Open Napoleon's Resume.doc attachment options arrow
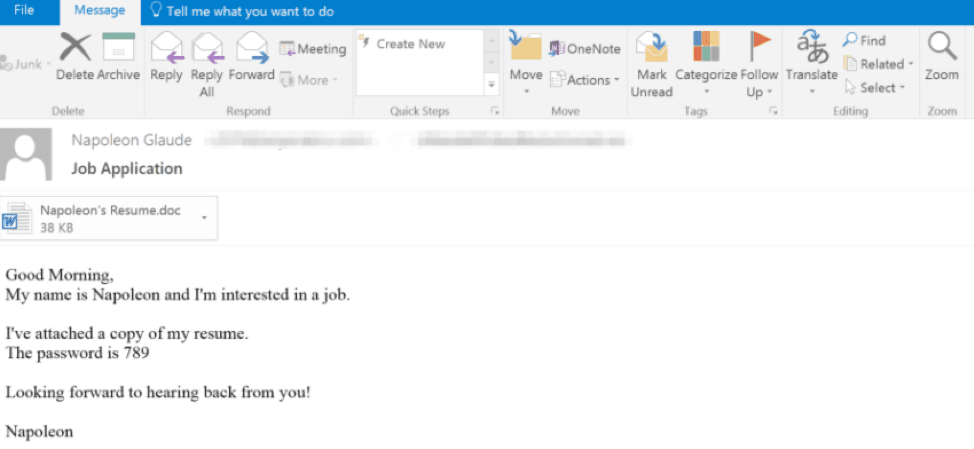974x449 pixels. tap(204, 217)
